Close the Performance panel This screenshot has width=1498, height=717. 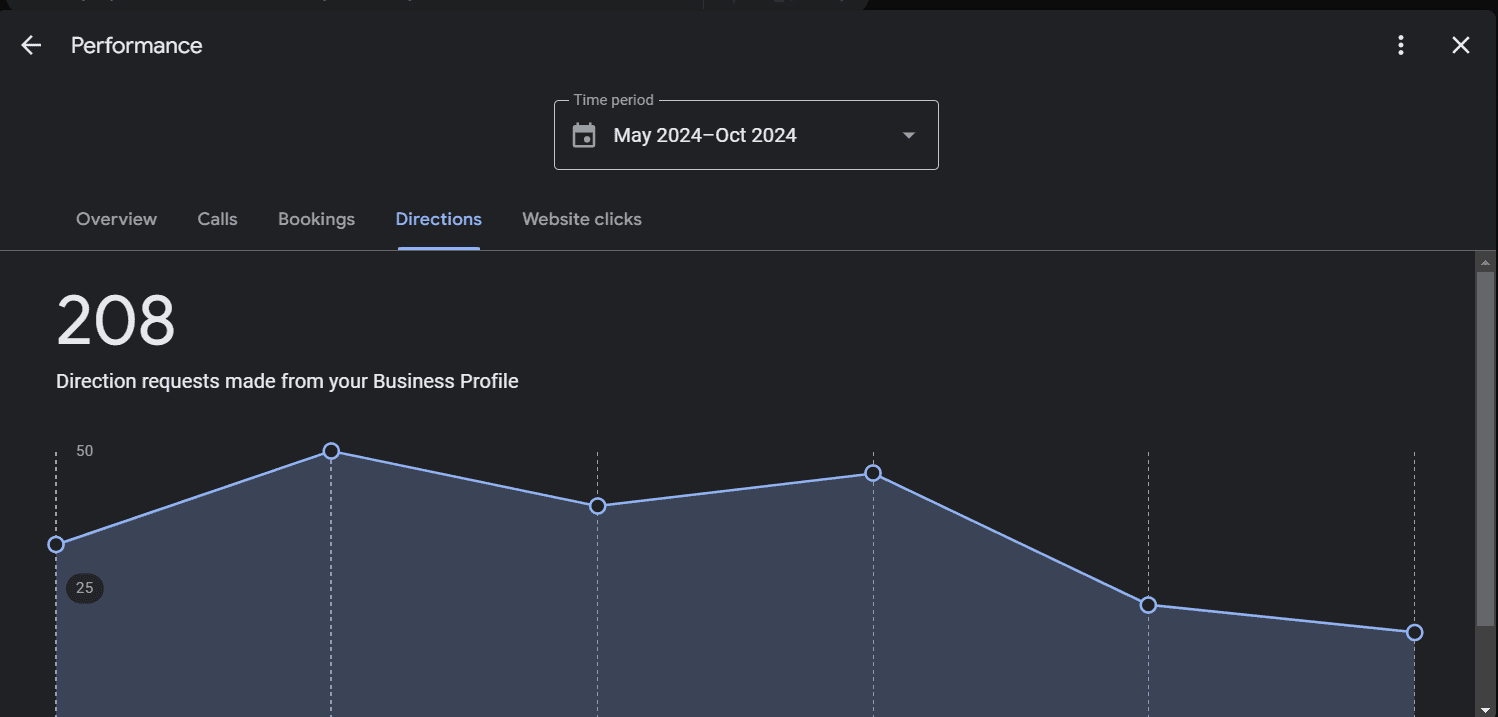(x=1461, y=45)
